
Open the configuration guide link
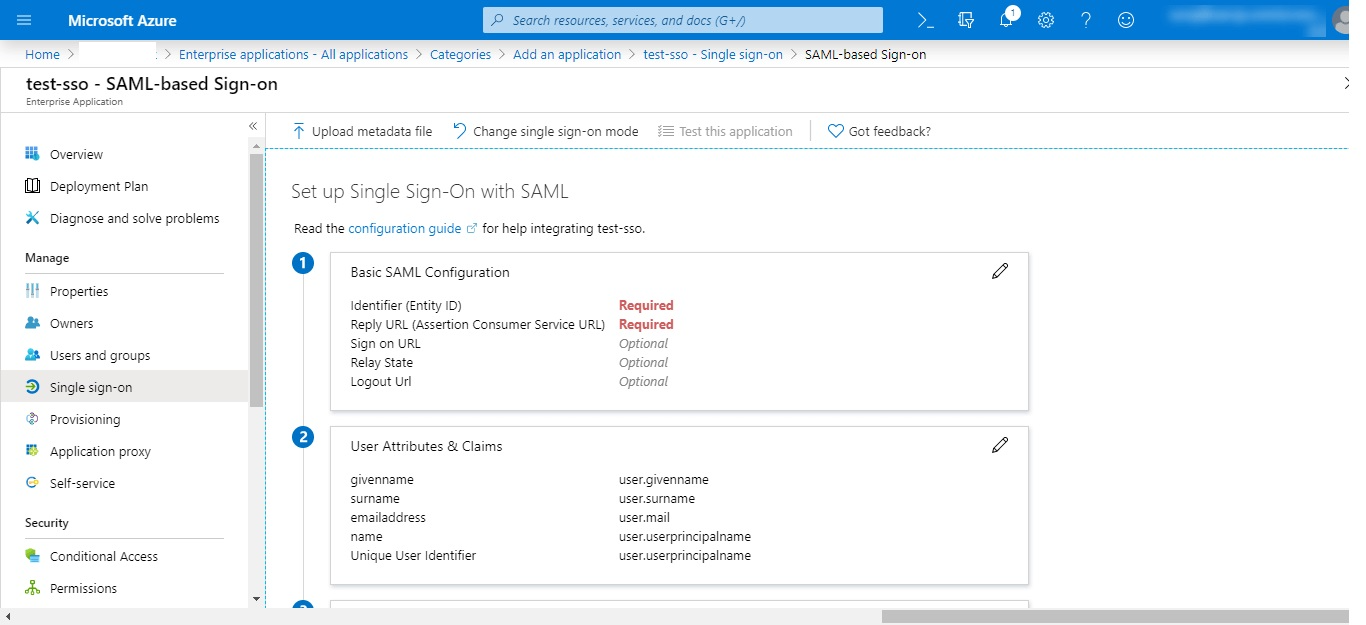pyautogui.click(x=405, y=228)
